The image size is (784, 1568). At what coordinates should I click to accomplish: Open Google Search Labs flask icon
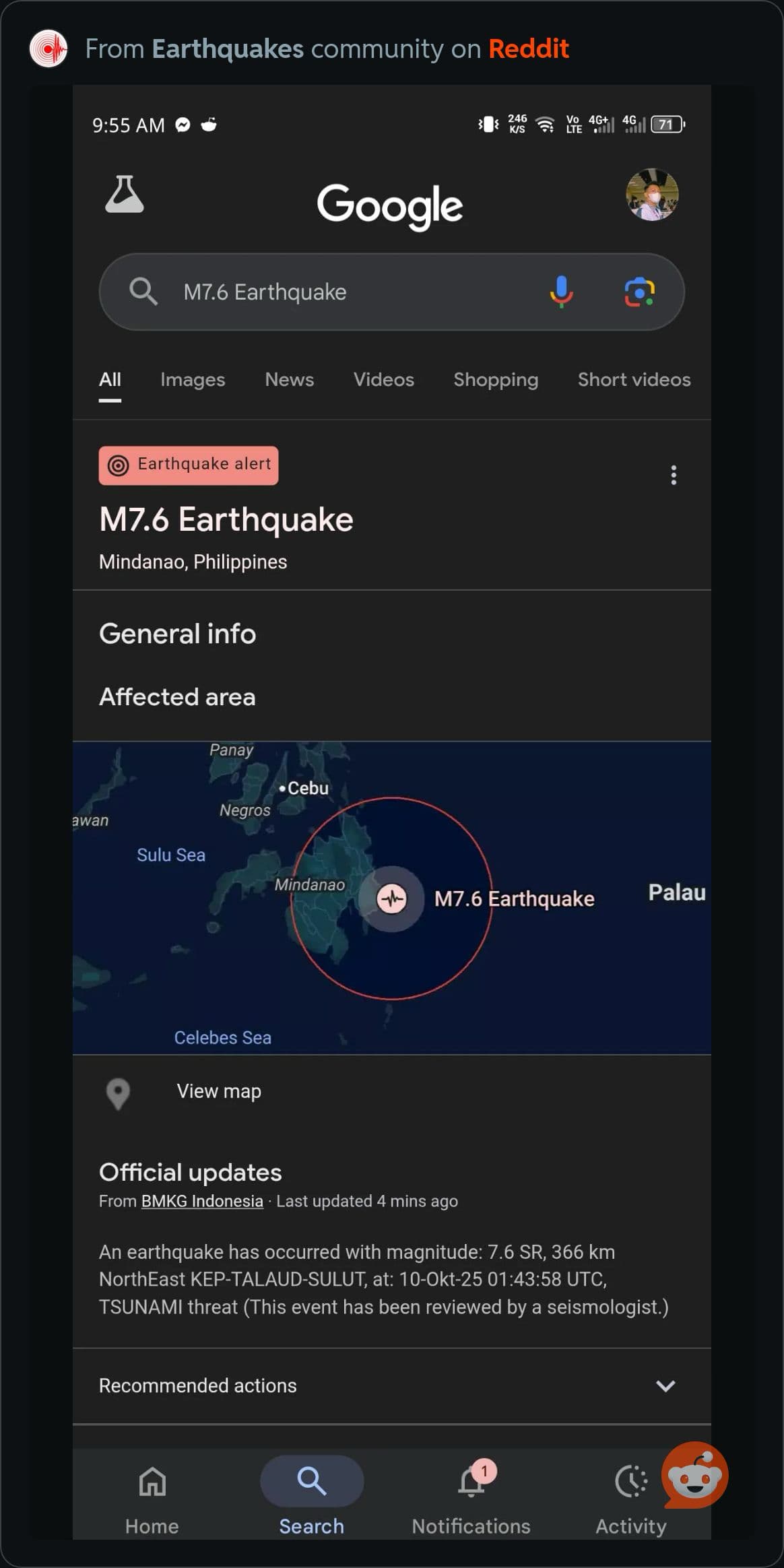click(125, 195)
